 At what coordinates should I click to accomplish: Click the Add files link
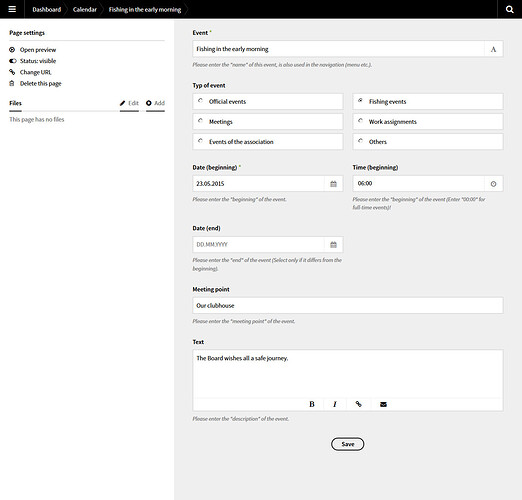coord(155,103)
